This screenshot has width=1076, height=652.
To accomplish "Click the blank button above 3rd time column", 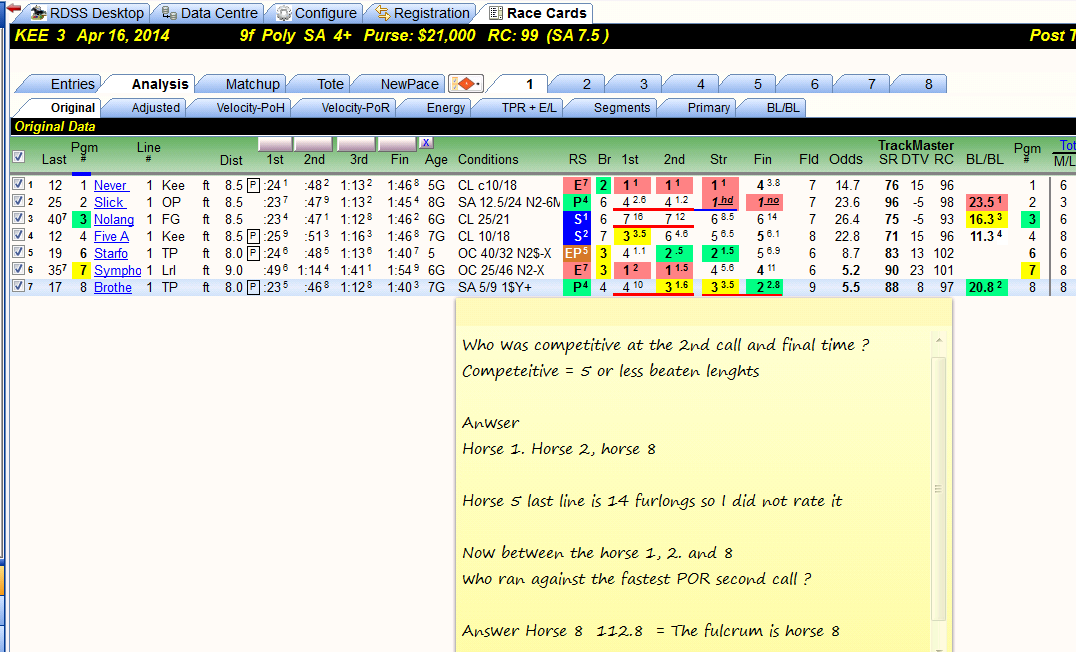I will coord(356,144).
